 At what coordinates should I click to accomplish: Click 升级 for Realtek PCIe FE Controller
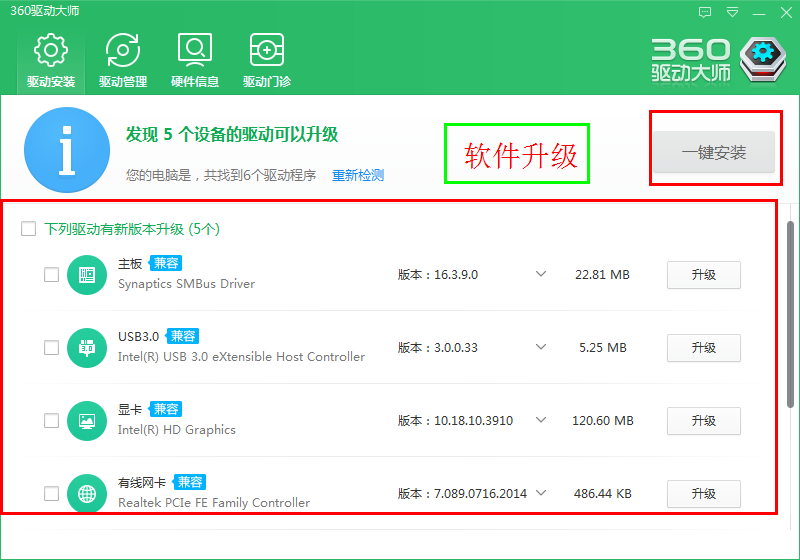(704, 494)
